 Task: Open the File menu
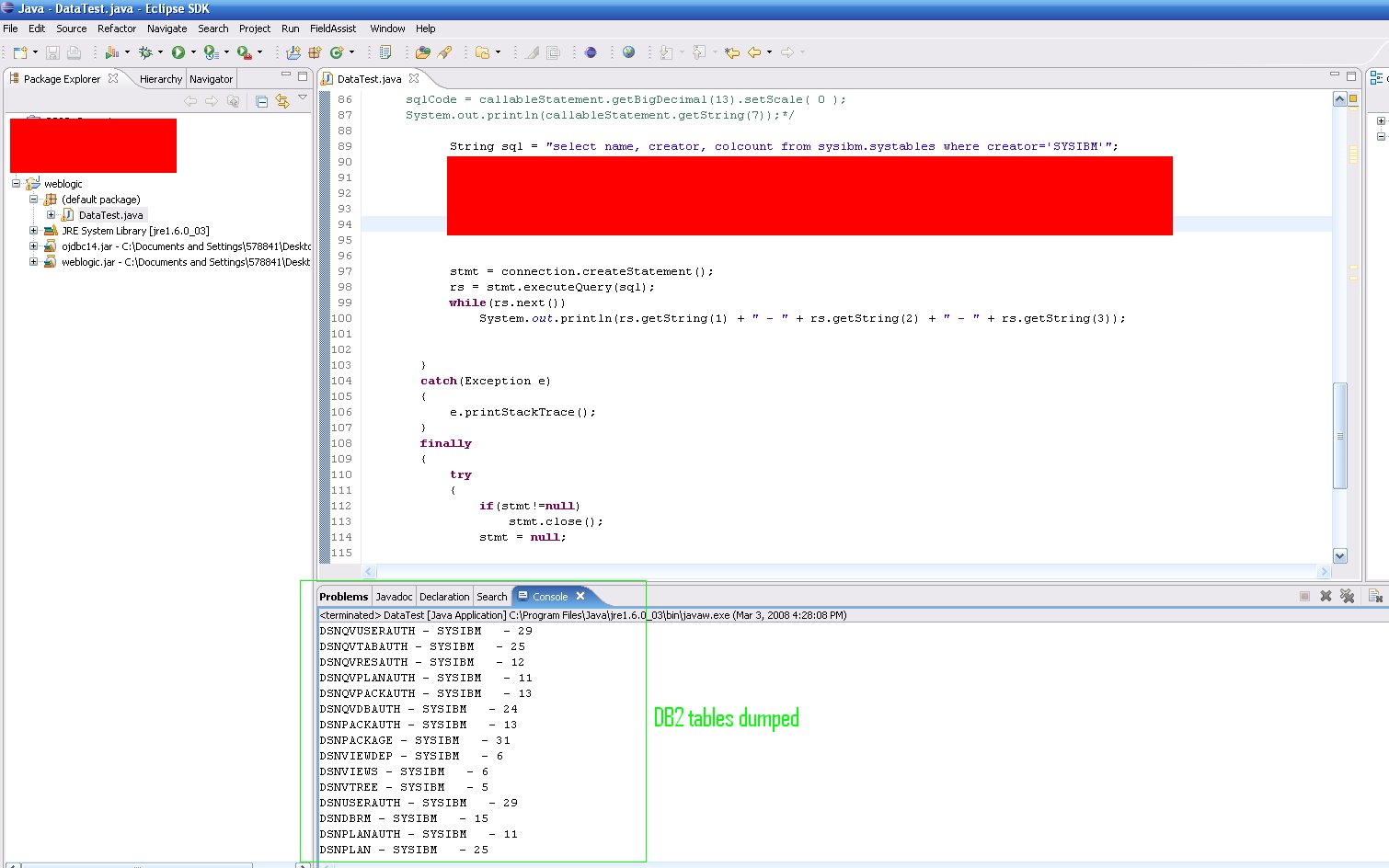[11, 29]
